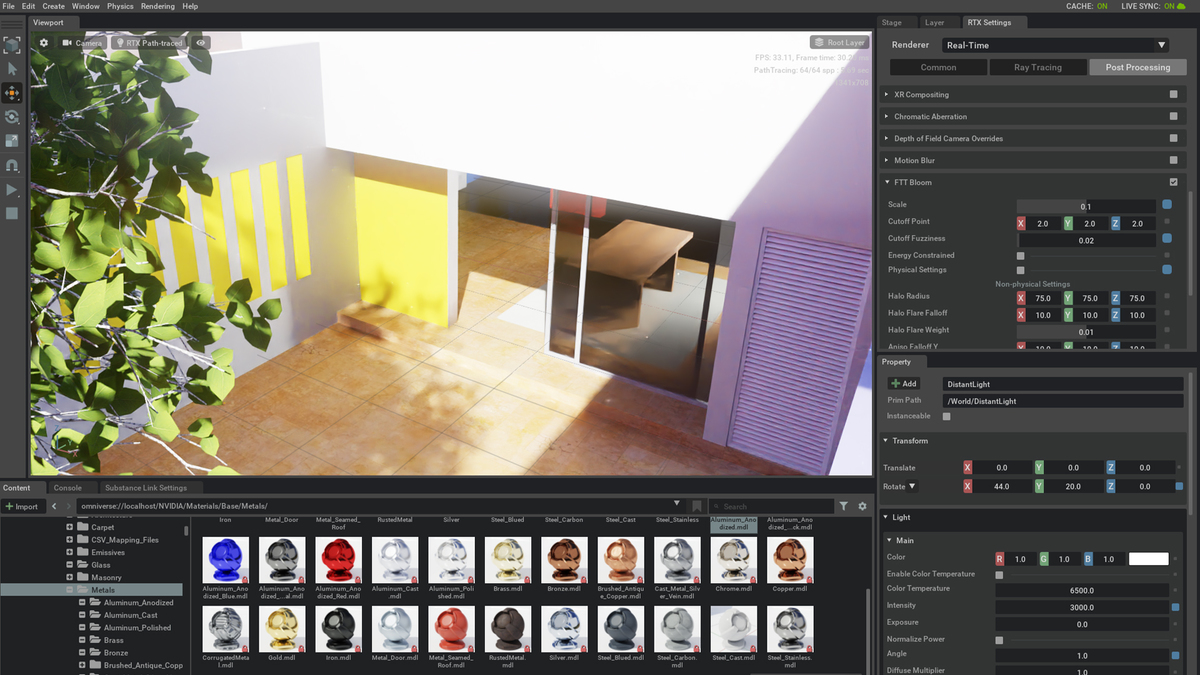The image size is (1200, 675).
Task: Choose the Rotate tool
Action: [x=12, y=117]
